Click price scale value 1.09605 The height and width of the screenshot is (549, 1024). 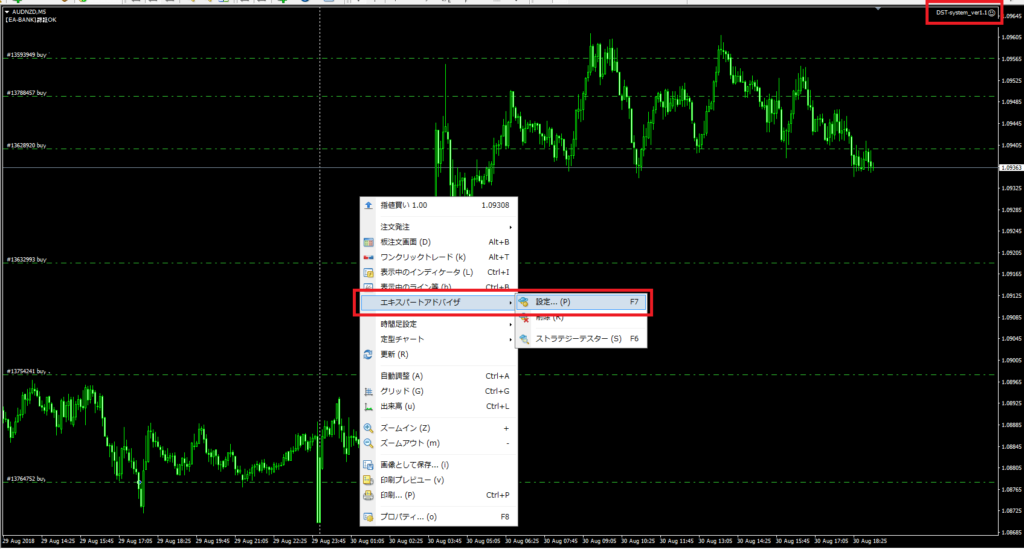pos(1011,37)
